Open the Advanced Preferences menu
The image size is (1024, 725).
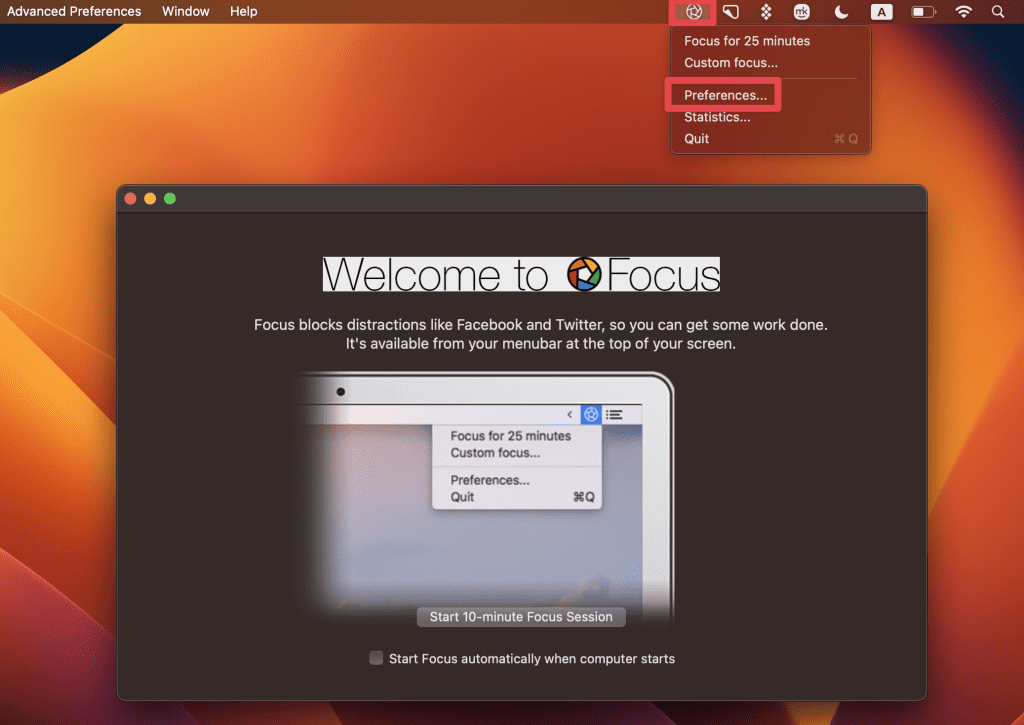tap(74, 12)
